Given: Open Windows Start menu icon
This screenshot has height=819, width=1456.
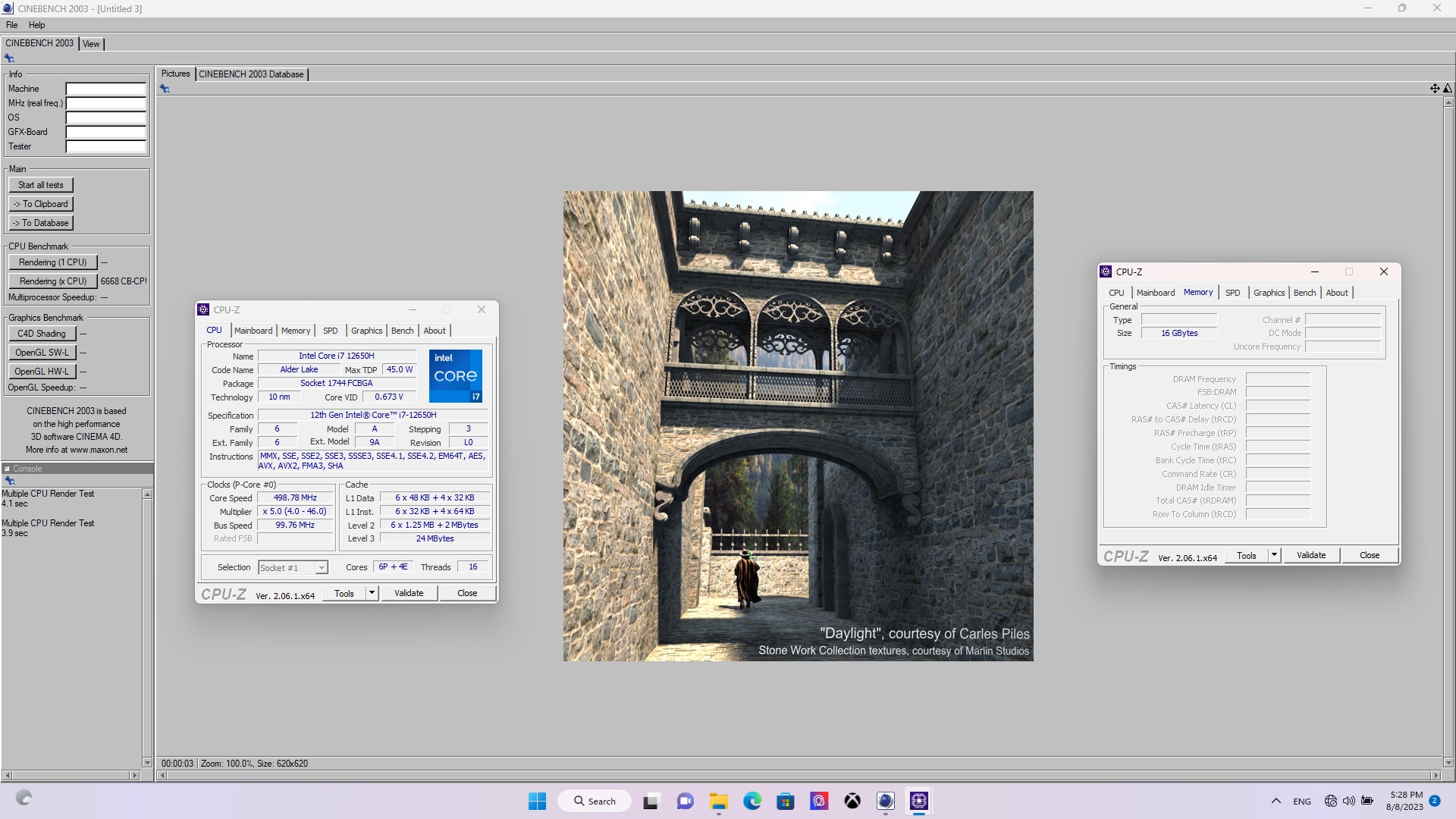Looking at the screenshot, I should pos(537,801).
